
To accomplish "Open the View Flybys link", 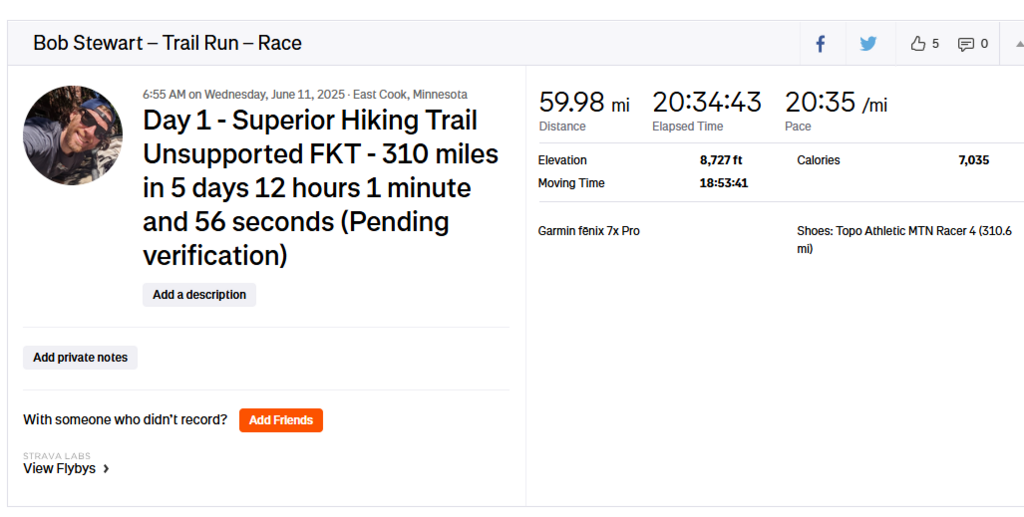I will [x=60, y=468].
